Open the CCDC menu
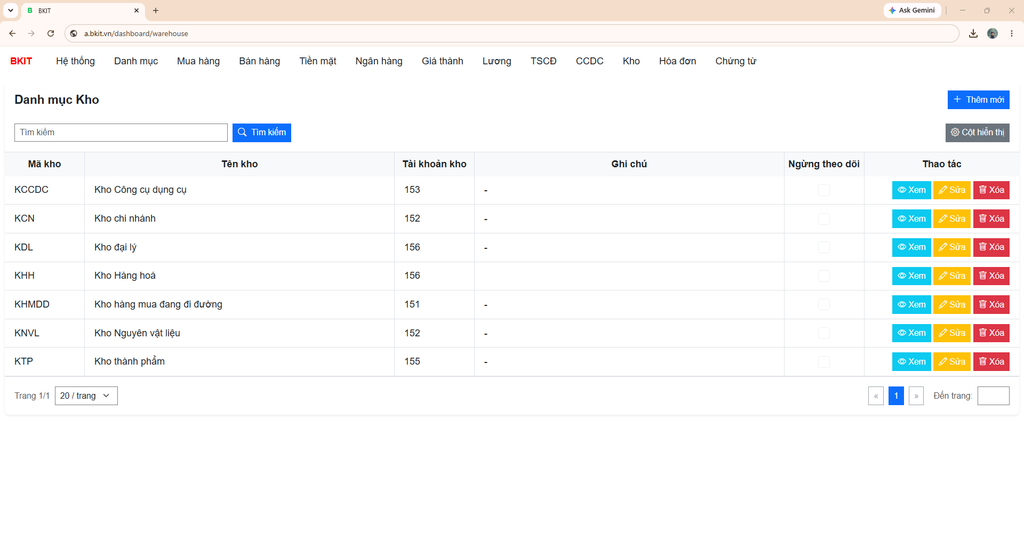Screen dimensions: 1024x550 point(590,61)
